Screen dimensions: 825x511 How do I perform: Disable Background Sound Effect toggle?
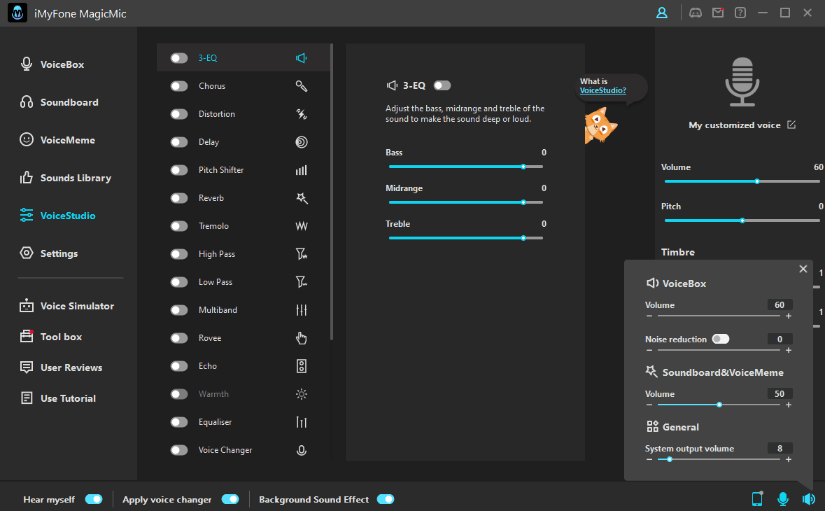point(386,499)
